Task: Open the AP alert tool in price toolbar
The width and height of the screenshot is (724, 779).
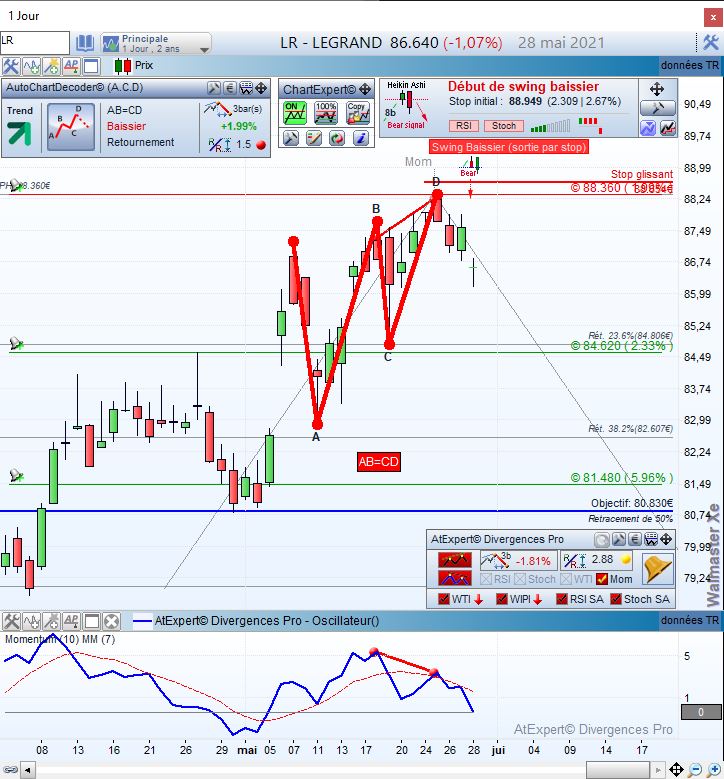Action: (71, 66)
